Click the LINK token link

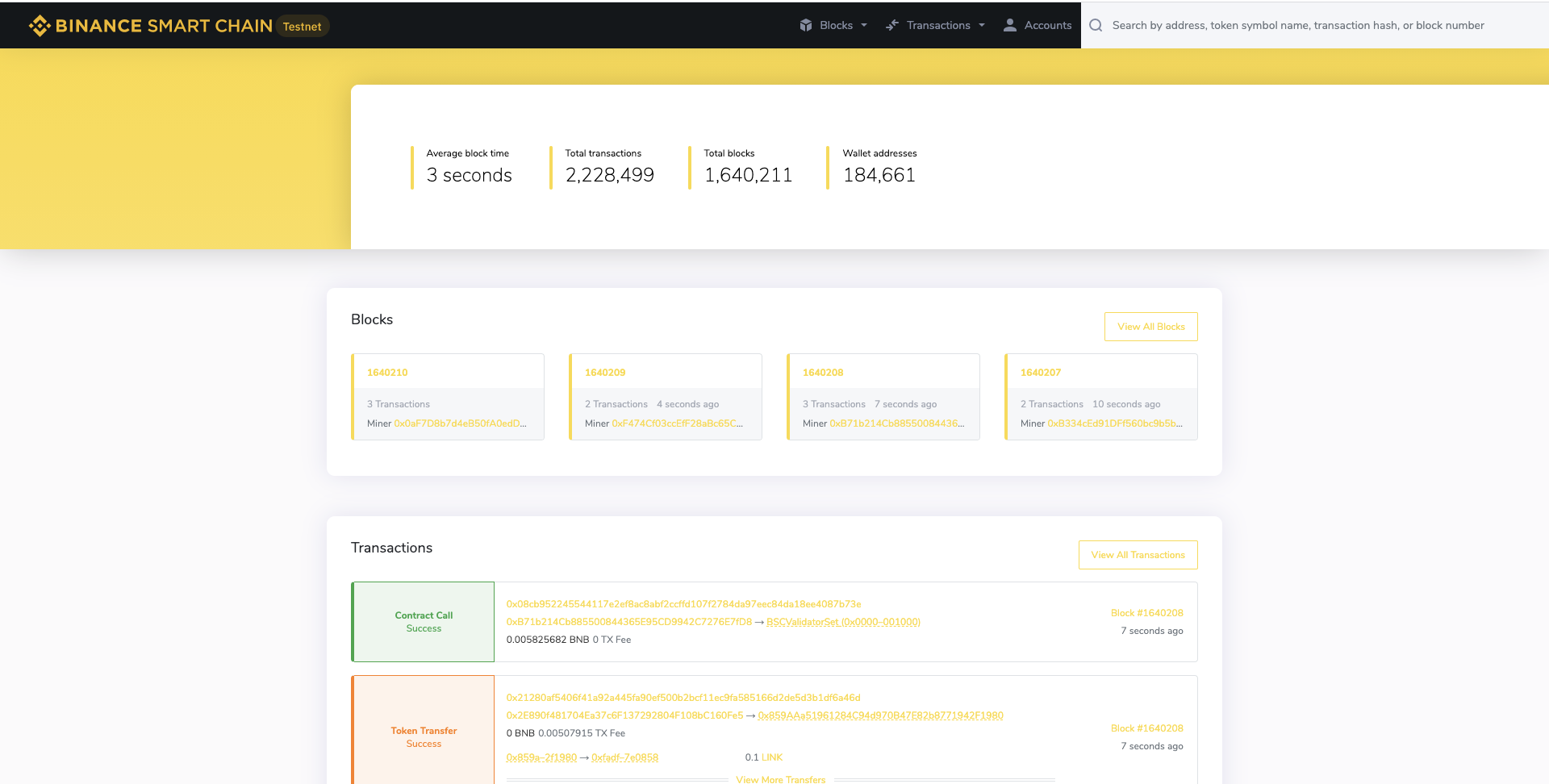pos(772,757)
